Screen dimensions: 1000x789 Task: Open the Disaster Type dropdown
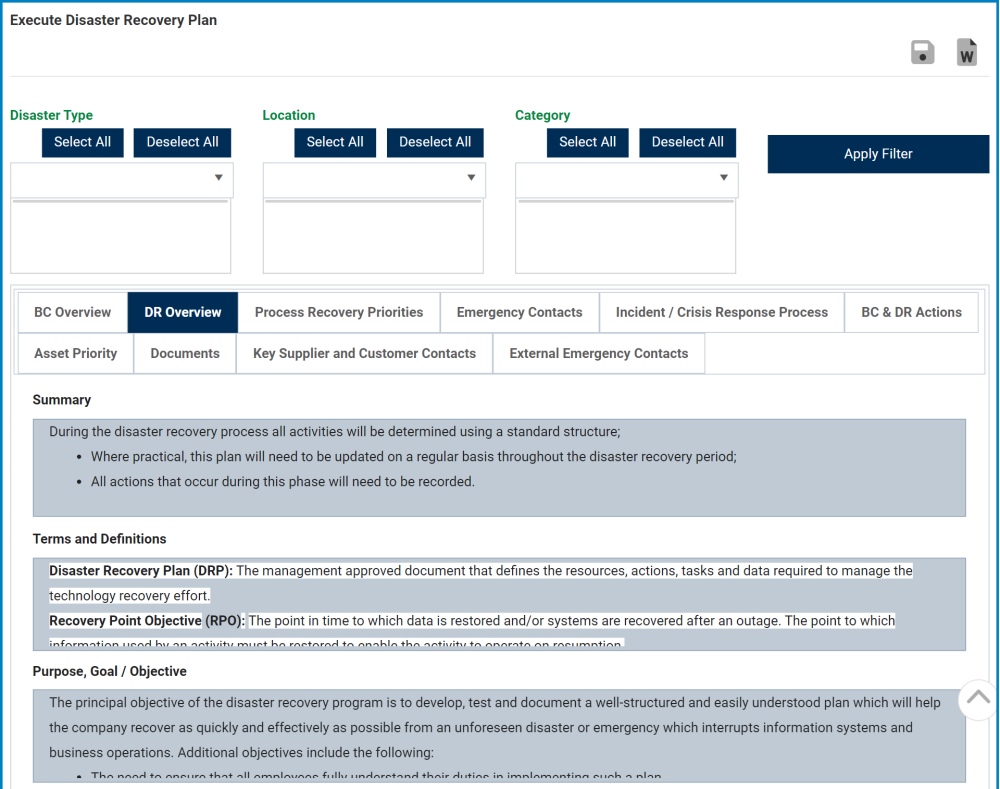coord(121,179)
